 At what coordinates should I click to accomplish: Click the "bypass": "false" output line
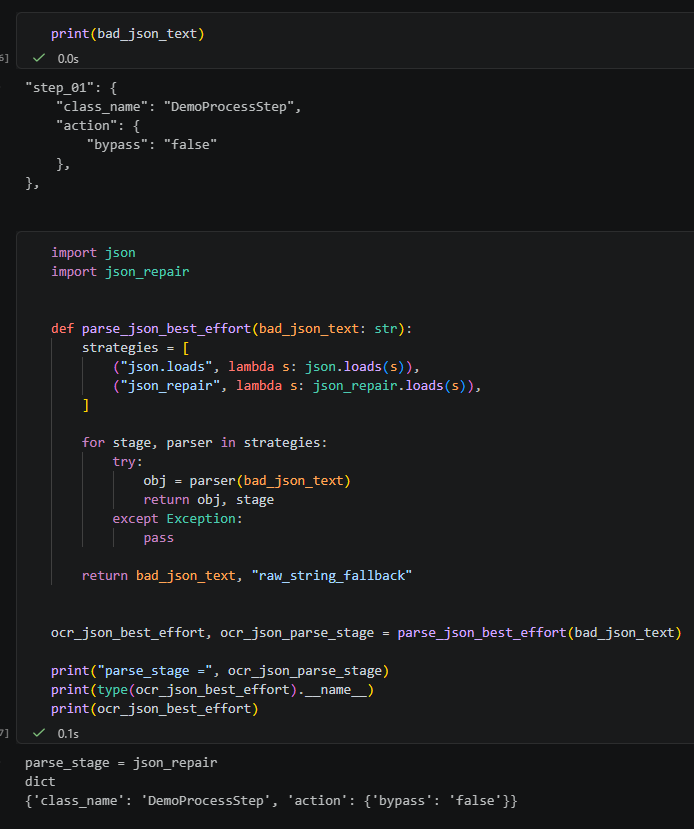click(x=152, y=145)
